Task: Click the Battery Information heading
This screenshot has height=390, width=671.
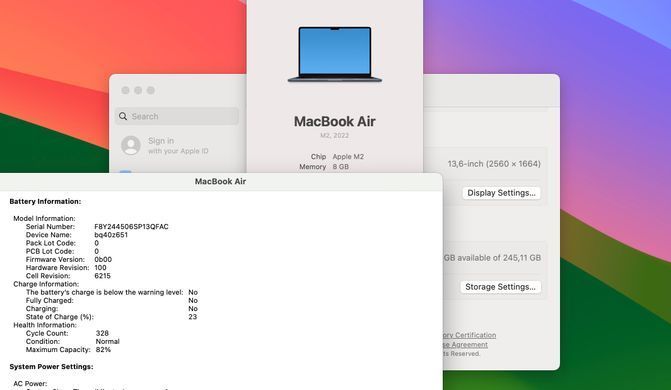Action: pyautogui.click(x=45, y=201)
